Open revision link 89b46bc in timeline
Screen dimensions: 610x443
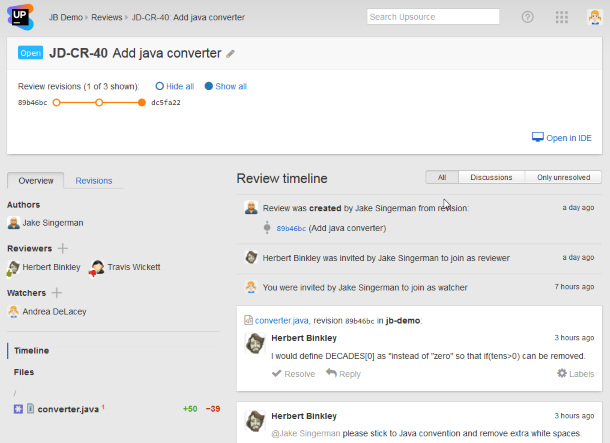(x=291, y=229)
